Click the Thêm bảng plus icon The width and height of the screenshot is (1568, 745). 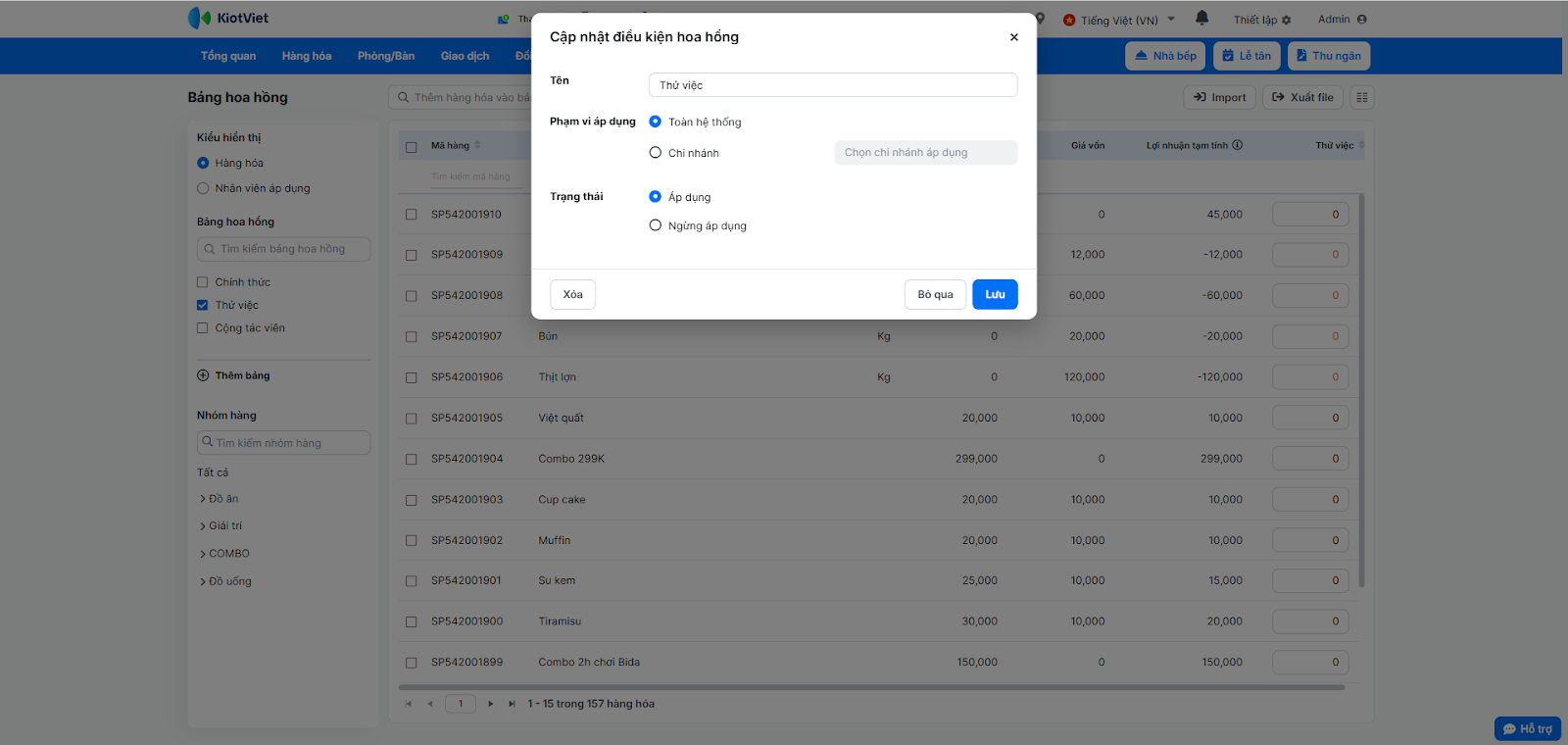(203, 375)
